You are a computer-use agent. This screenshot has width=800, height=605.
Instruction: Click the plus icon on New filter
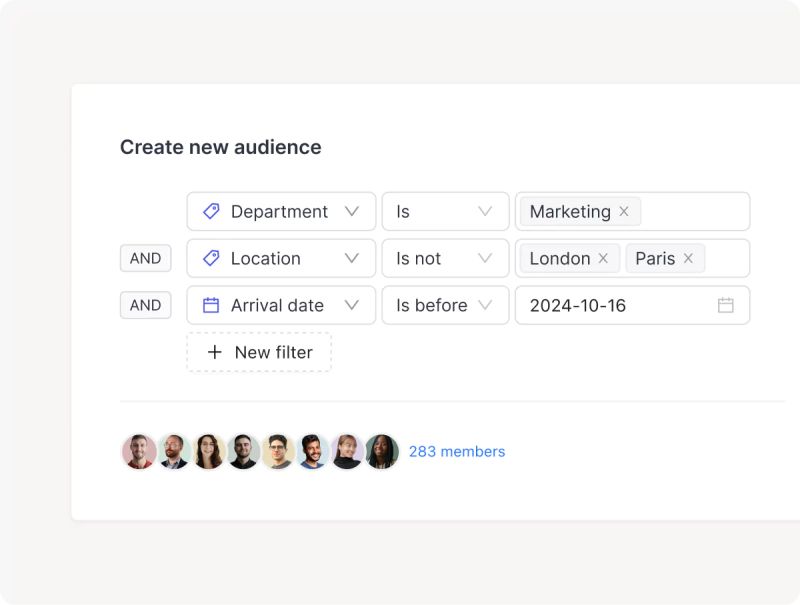215,352
